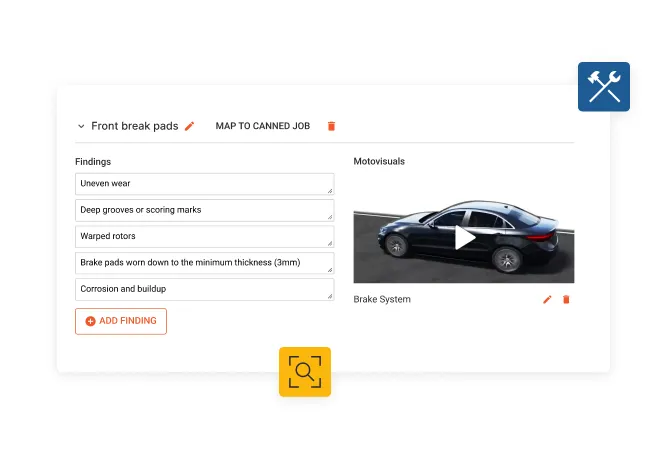Delete Front break pads with trash icon
Image resolution: width=667 pixels, height=458 pixels.
(331, 126)
